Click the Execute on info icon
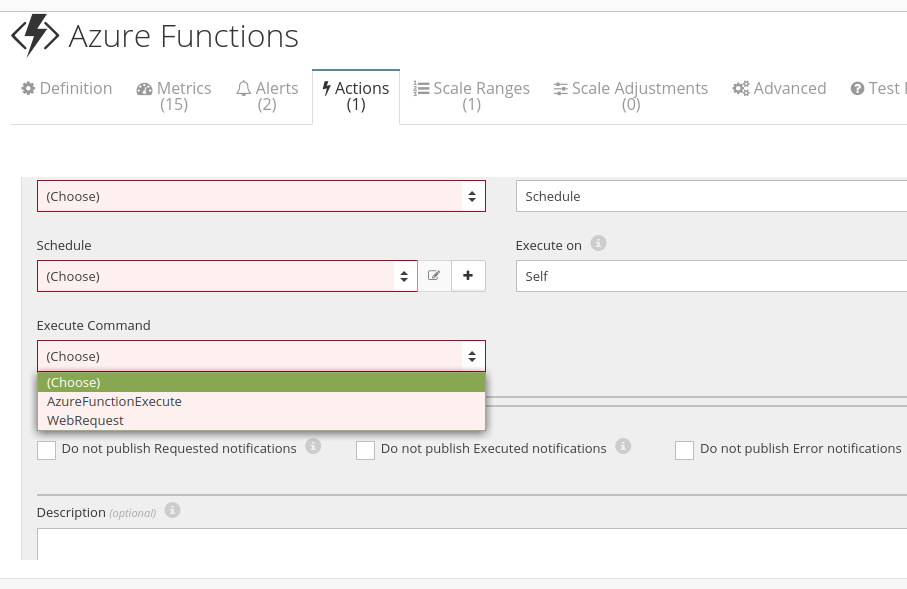 click(598, 244)
